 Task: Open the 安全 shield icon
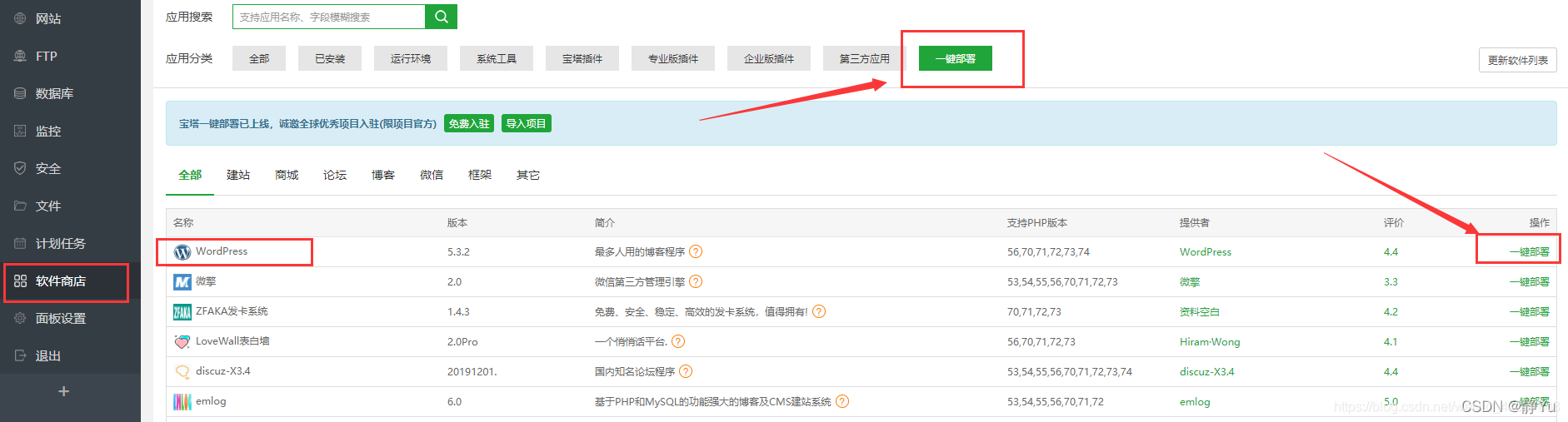[20, 168]
